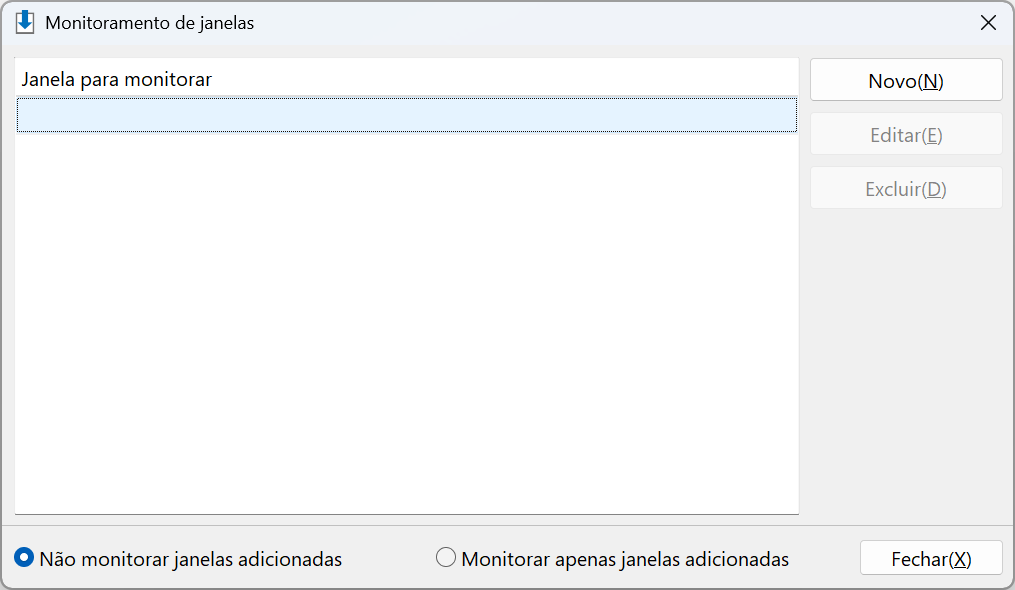
Task: Enable monitoring only of added windows
Action: pos(445,558)
